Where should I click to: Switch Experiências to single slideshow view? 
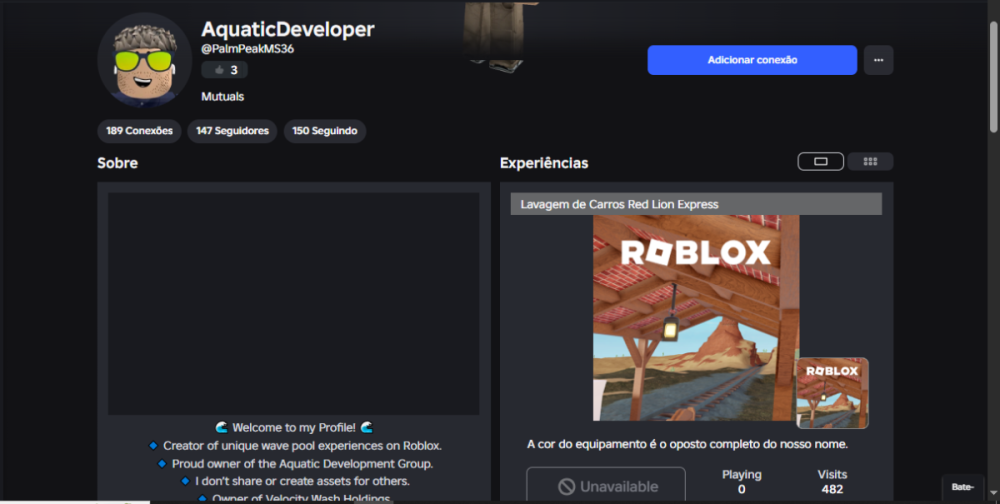pyautogui.click(x=821, y=161)
